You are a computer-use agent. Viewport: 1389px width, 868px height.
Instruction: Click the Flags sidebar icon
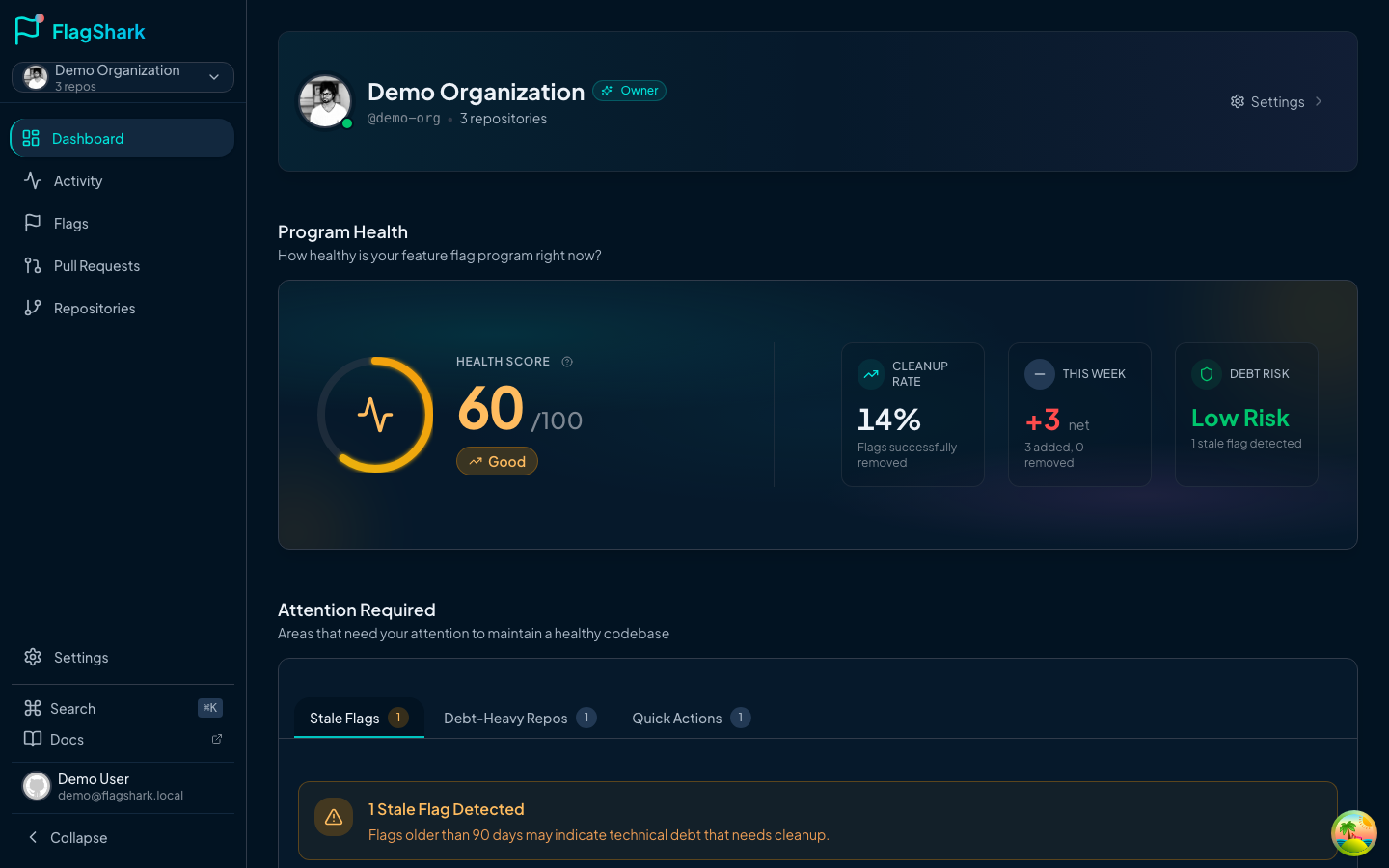[x=32, y=223]
